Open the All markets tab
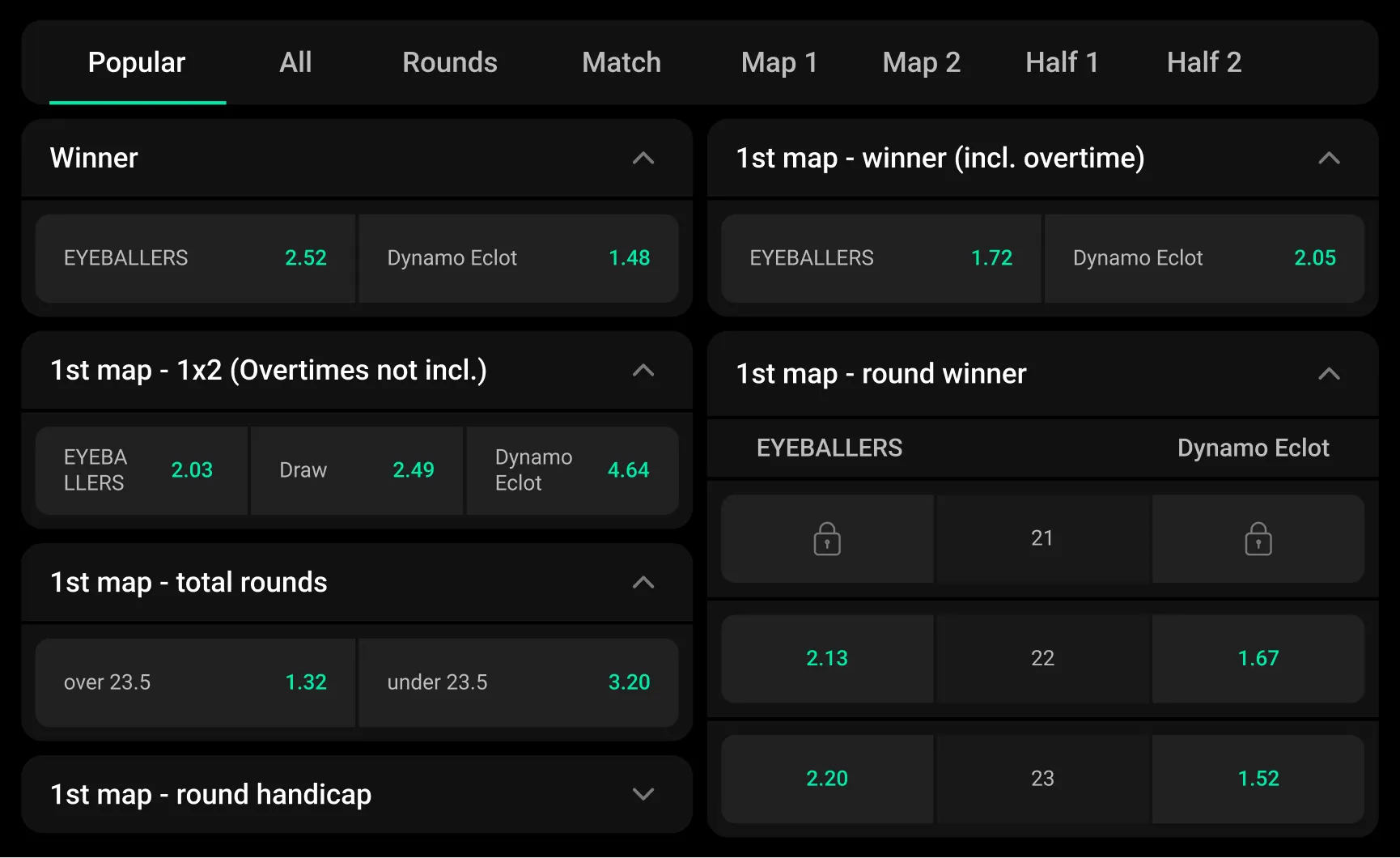This screenshot has height=858, width=1400. [x=295, y=62]
